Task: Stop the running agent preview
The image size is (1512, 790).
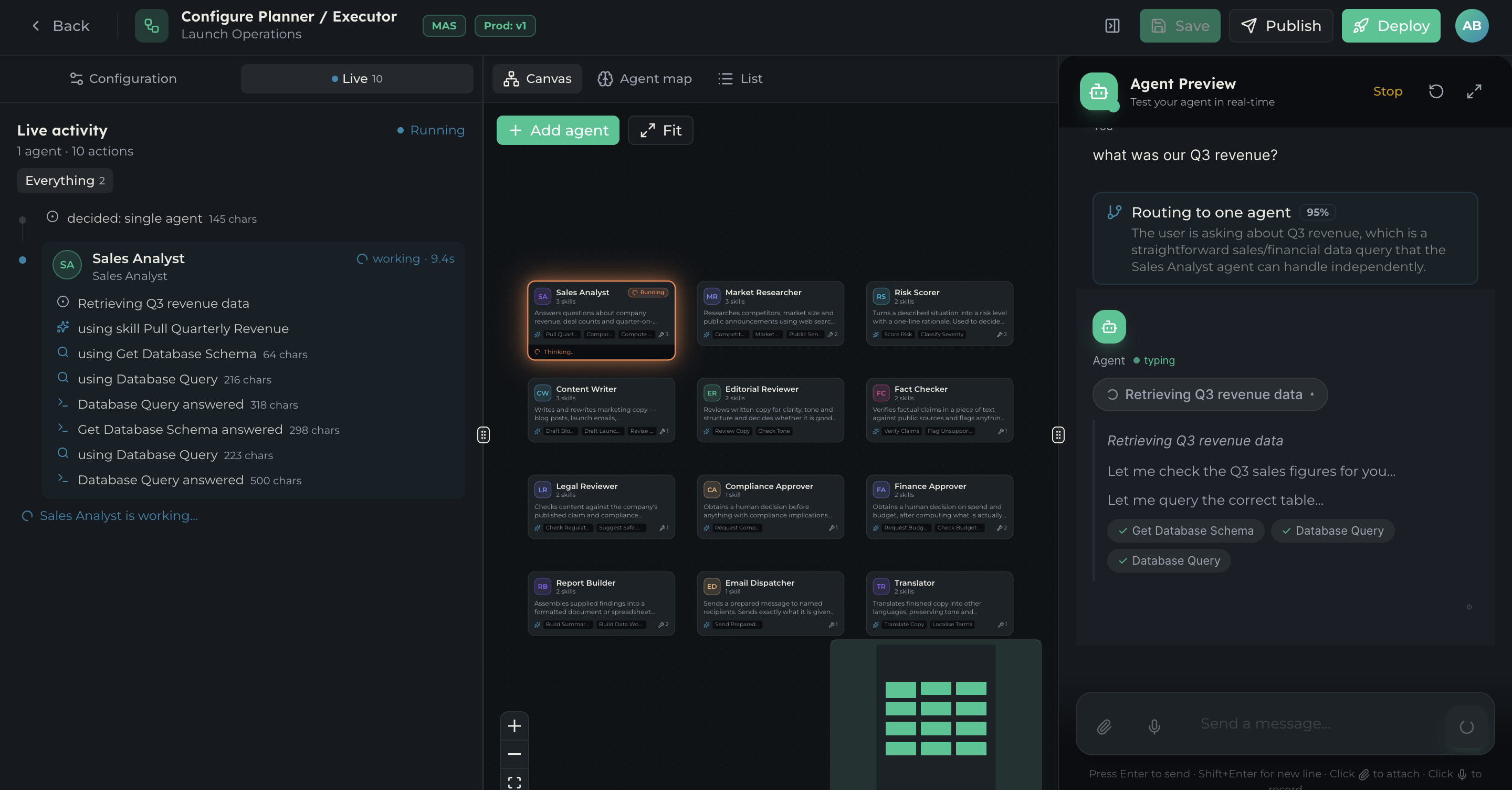Action: coord(1388,91)
